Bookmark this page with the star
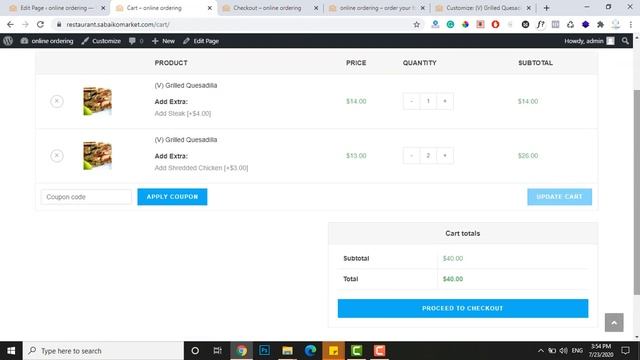This screenshot has width=640, height=360. click(416, 24)
